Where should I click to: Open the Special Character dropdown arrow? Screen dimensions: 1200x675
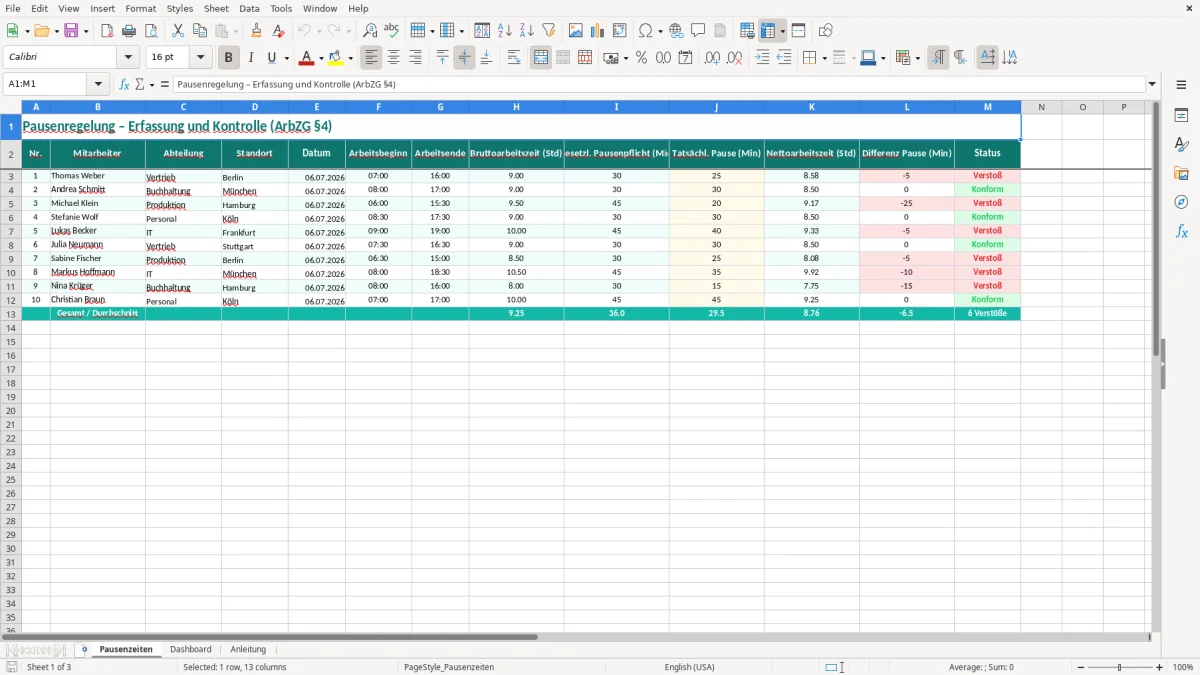661,31
